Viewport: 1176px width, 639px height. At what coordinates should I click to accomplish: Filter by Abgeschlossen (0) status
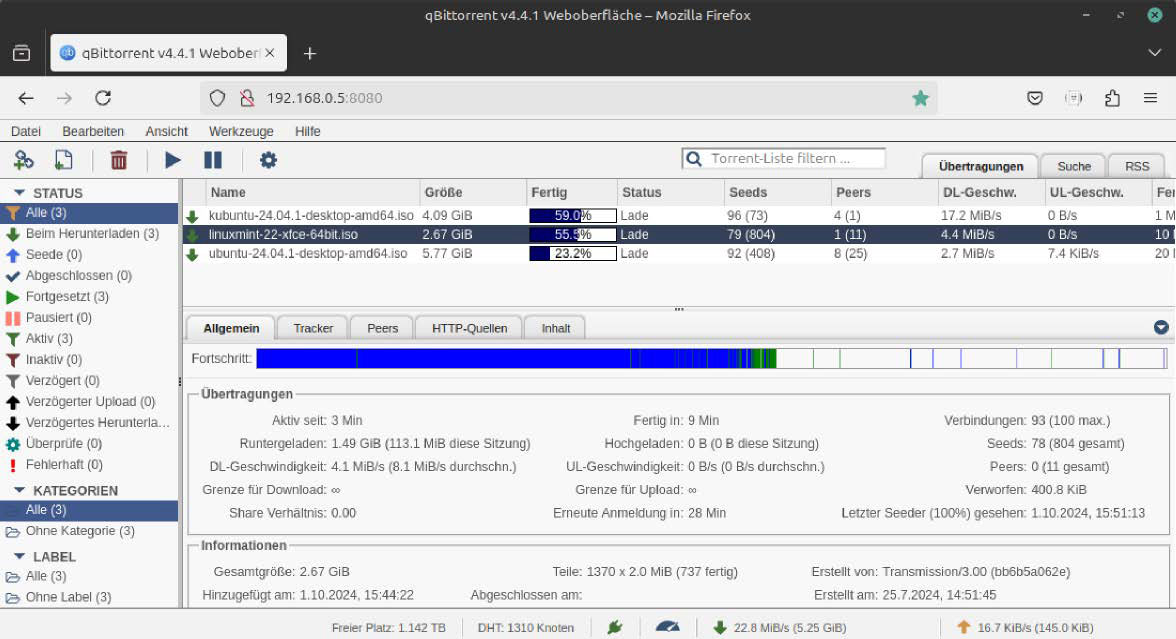88,276
